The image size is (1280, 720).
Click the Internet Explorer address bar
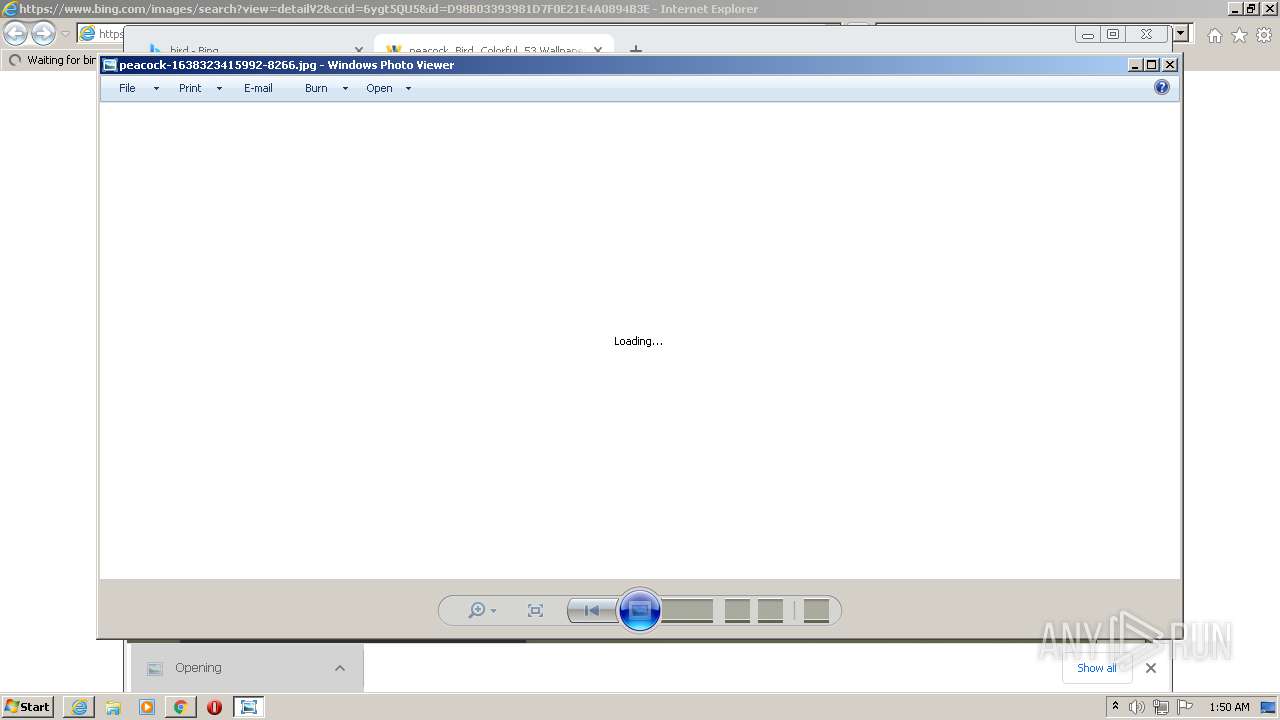[x=100, y=34]
